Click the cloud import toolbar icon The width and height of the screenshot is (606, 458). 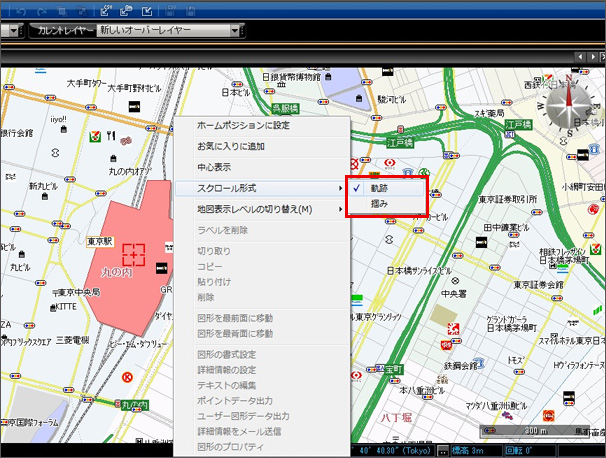(126, 10)
